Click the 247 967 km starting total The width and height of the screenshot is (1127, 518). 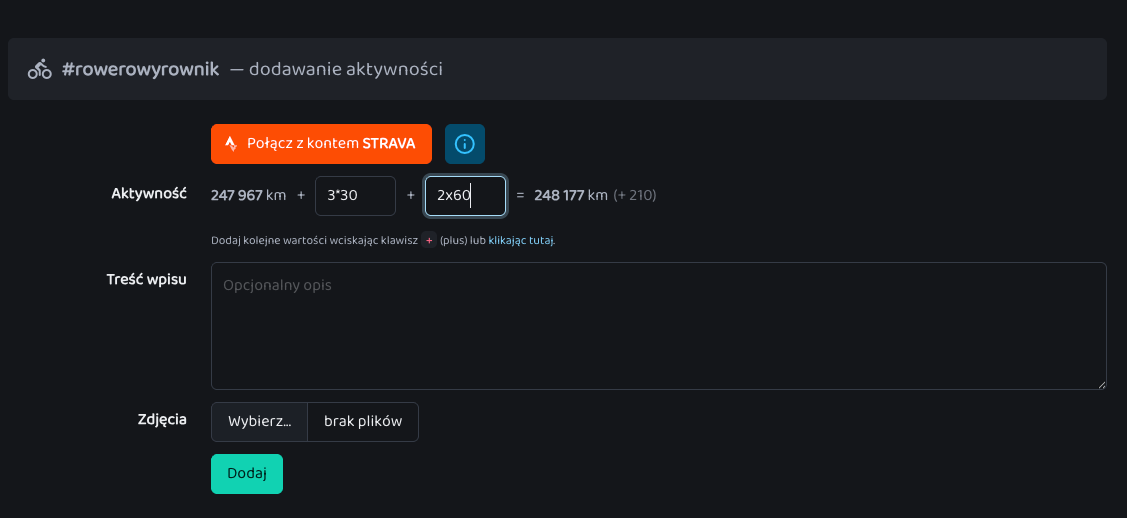point(248,196)
